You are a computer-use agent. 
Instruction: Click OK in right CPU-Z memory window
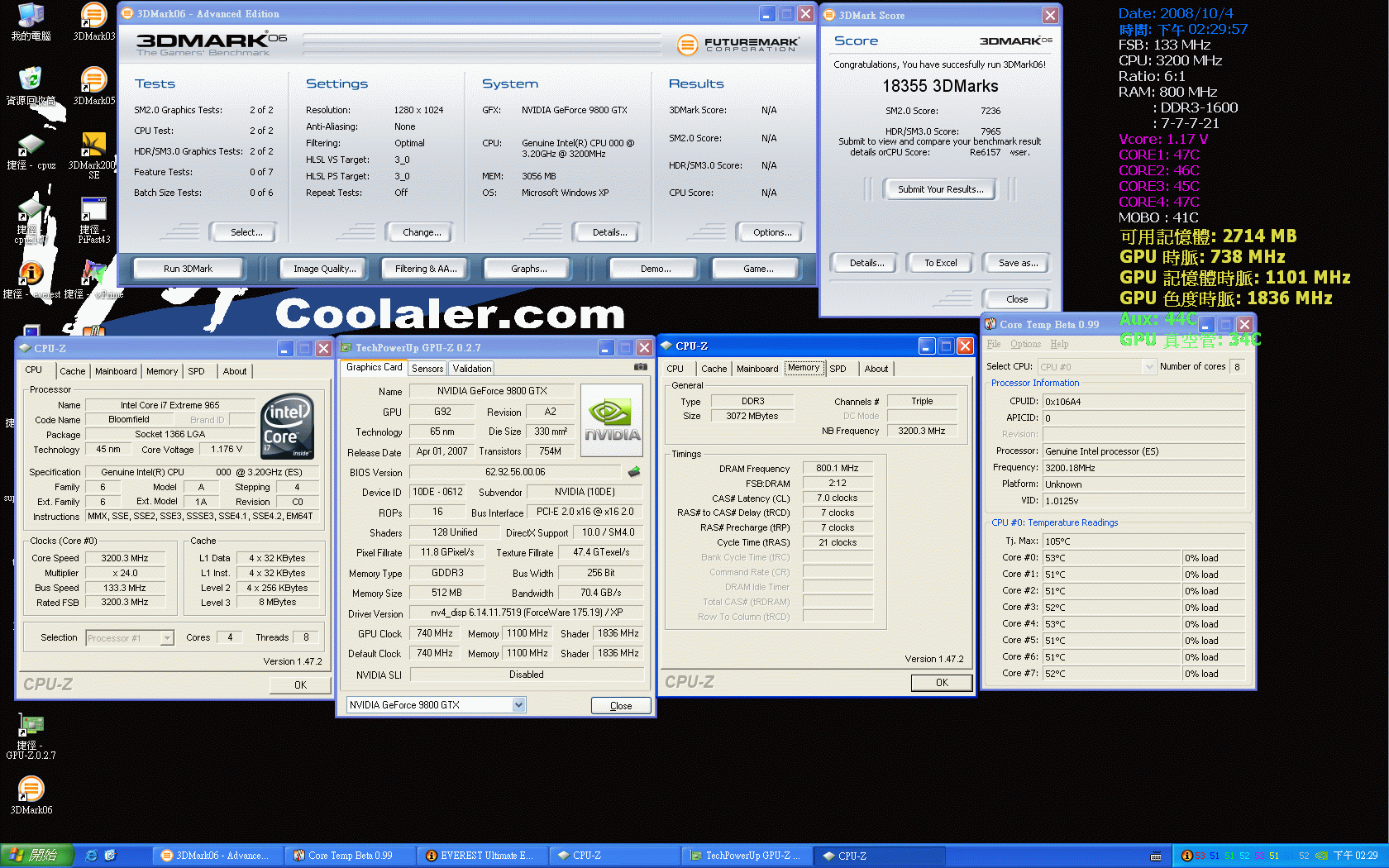tap(942, 683)
